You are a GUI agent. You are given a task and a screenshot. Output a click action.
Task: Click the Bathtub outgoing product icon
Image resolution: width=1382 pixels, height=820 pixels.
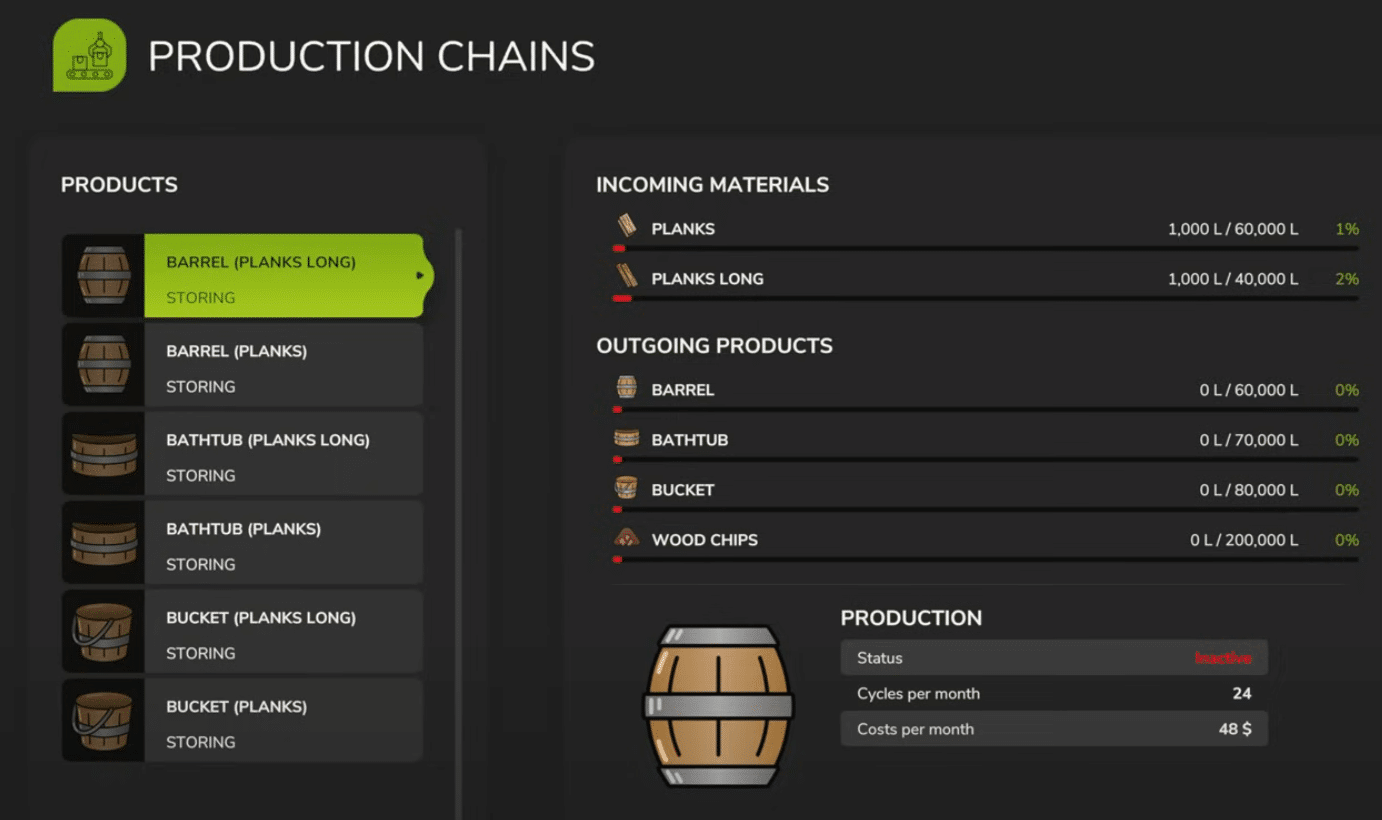click(x=627, y=438)
